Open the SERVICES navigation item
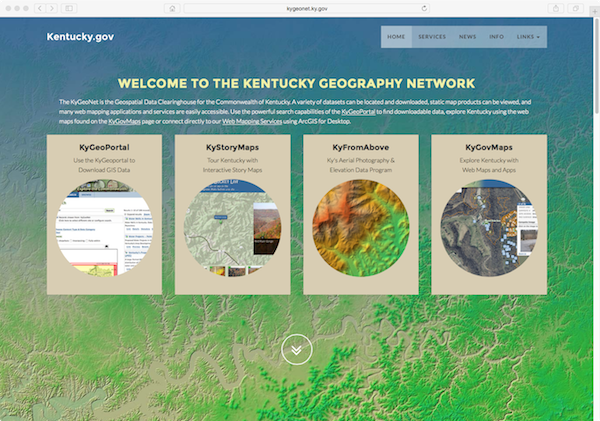The width and height of the screenshot is (600, 421). coord(432,37)
